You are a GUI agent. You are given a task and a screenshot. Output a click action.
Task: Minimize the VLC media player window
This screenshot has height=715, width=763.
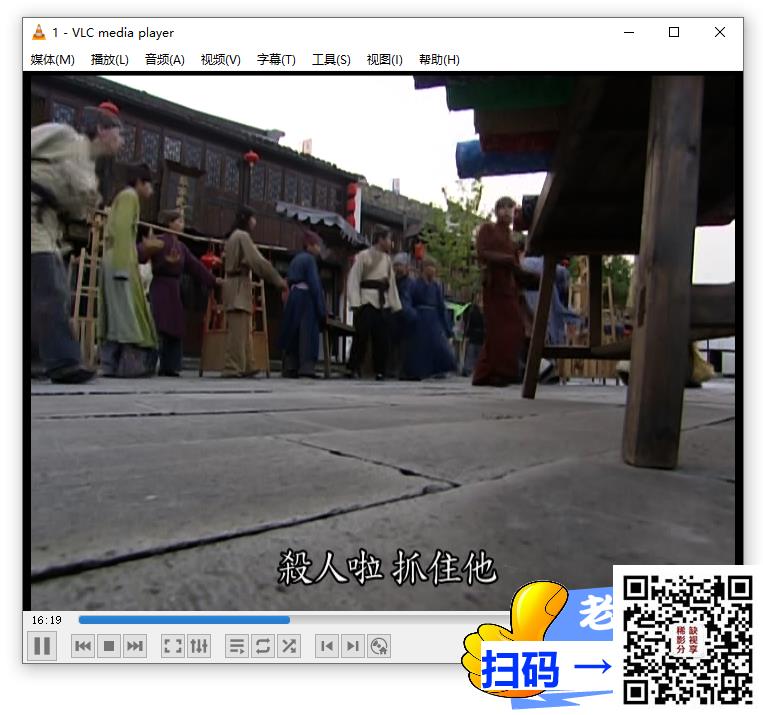(x=629, y=32)
